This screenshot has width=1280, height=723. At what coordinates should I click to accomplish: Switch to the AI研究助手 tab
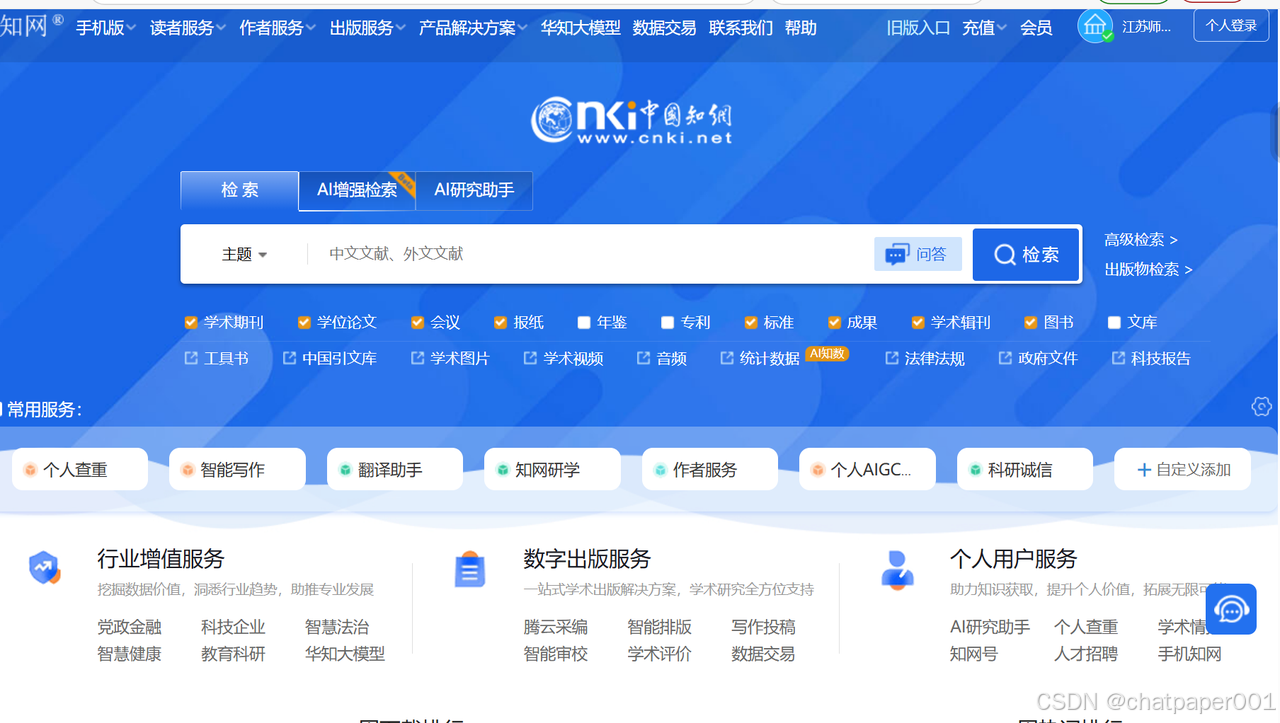click(474, 190)
